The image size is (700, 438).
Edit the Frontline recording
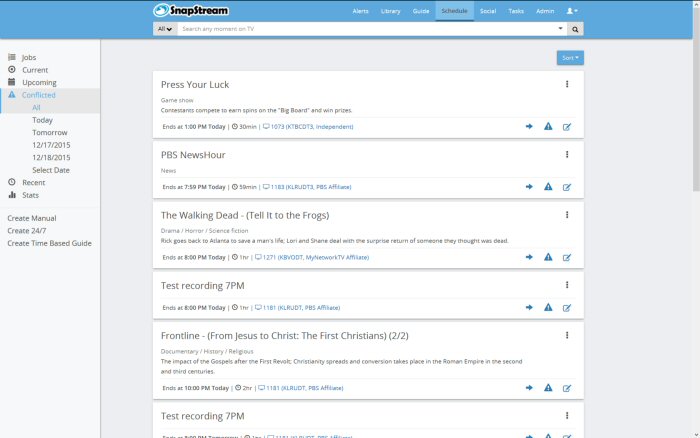tap(567, 388)
